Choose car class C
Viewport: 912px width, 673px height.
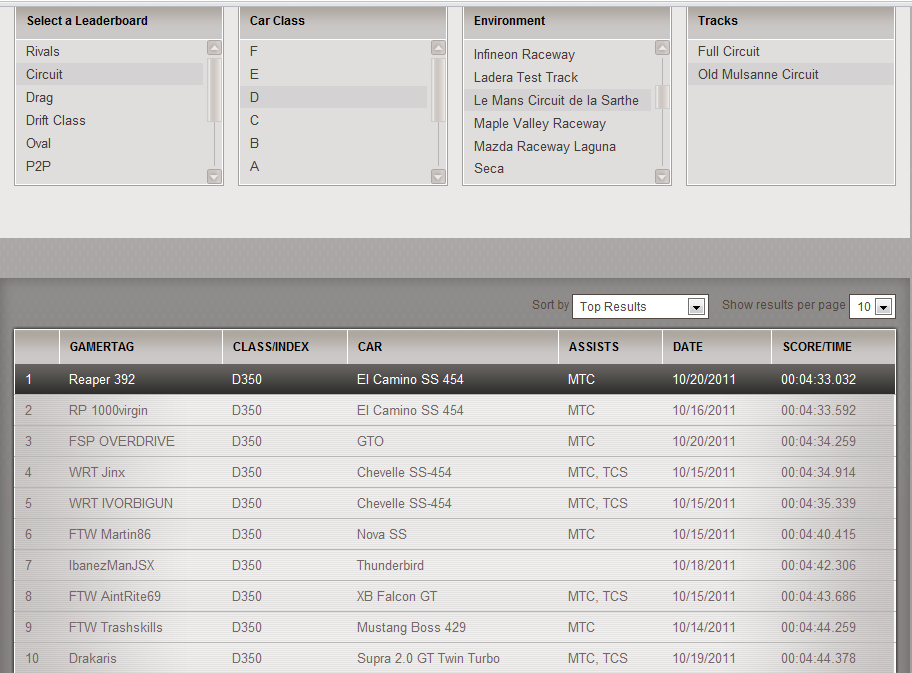[255, 120]
